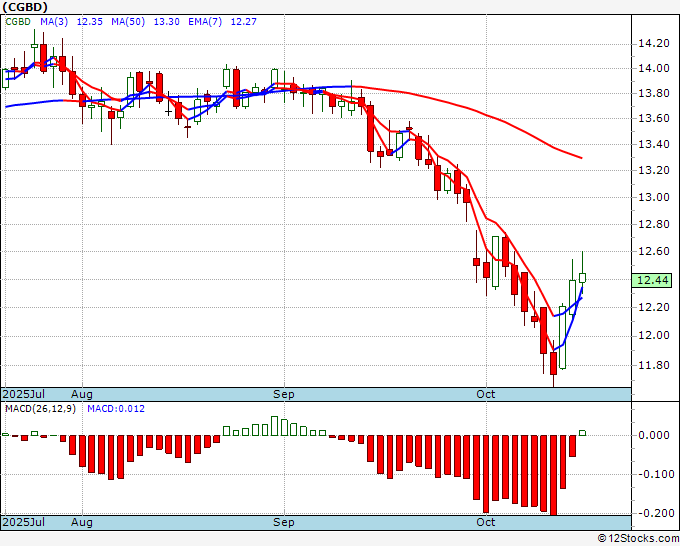Click the latest green candlestick near 12.44
Image resolution: width=680 pixels, height=546 pixels.
click(x=582, y=278)
